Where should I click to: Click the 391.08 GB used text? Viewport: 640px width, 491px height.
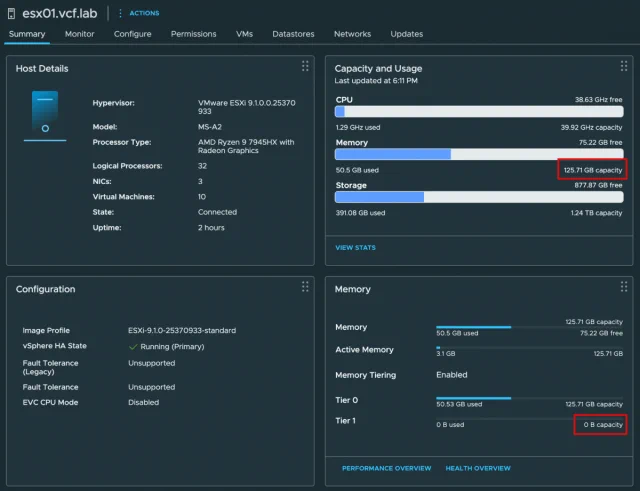tap(360, 213)
